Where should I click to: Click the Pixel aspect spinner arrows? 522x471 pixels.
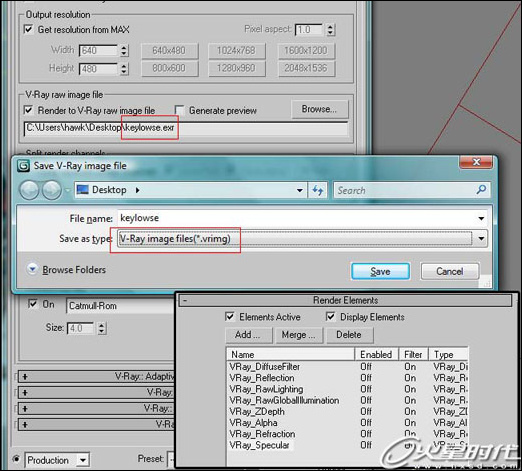pos(330,30)
